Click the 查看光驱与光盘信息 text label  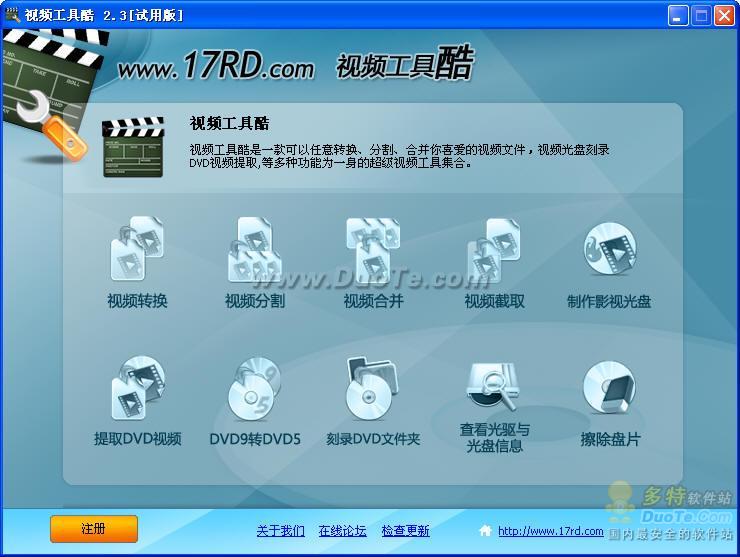click(495, 438)
